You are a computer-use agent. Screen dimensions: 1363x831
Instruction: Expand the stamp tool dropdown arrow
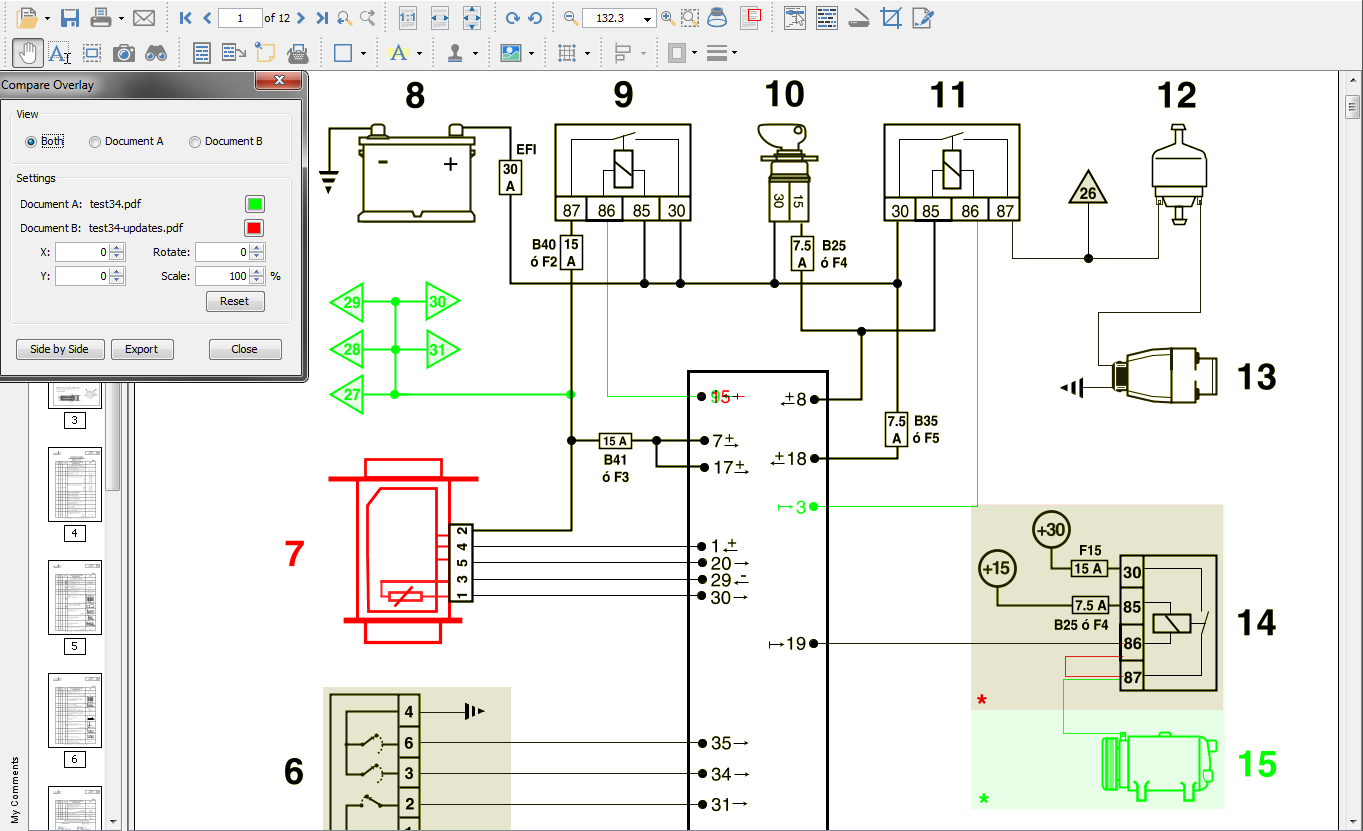(x=475, y=53)
